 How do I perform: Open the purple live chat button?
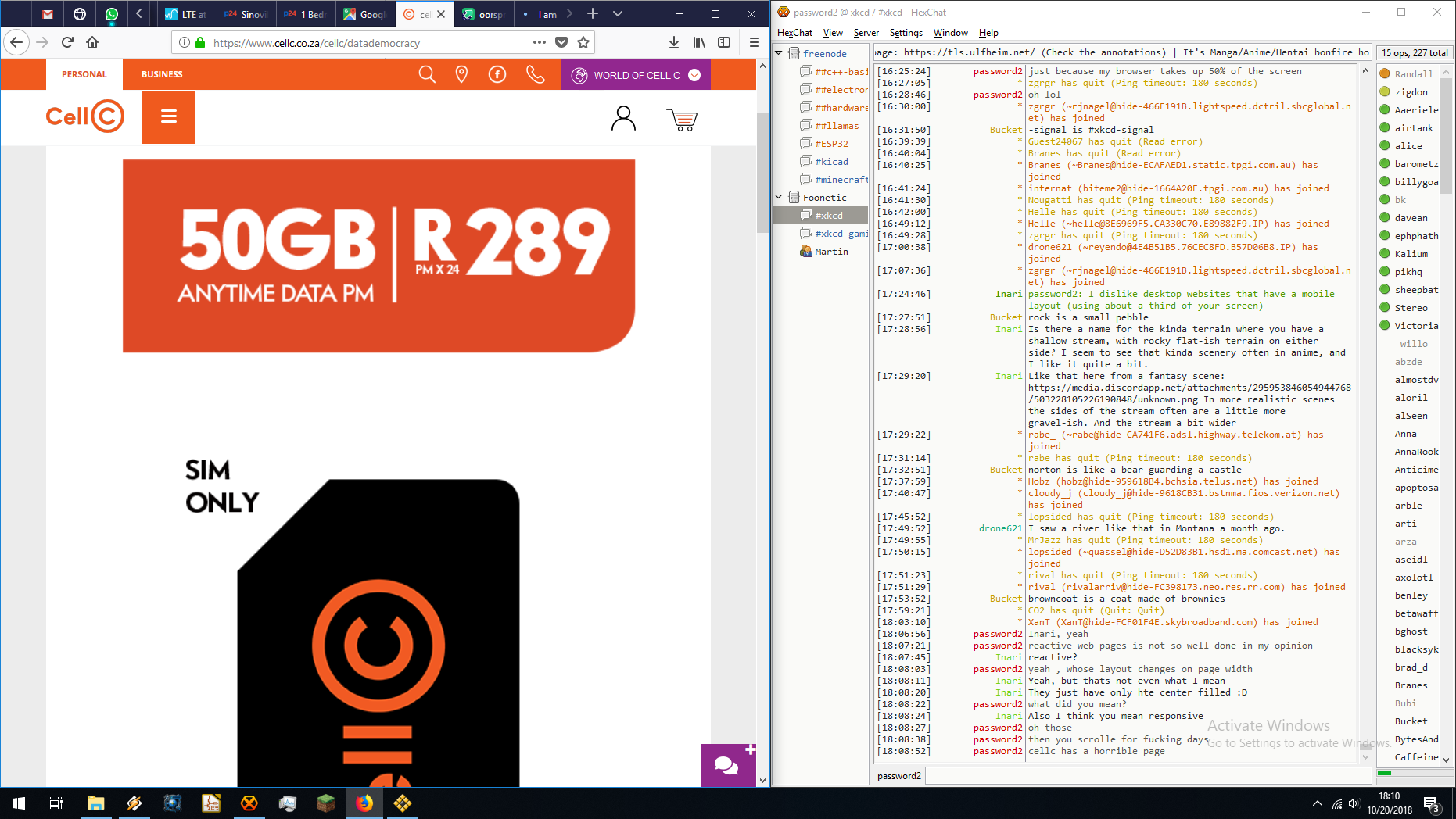tap(728, 765)
